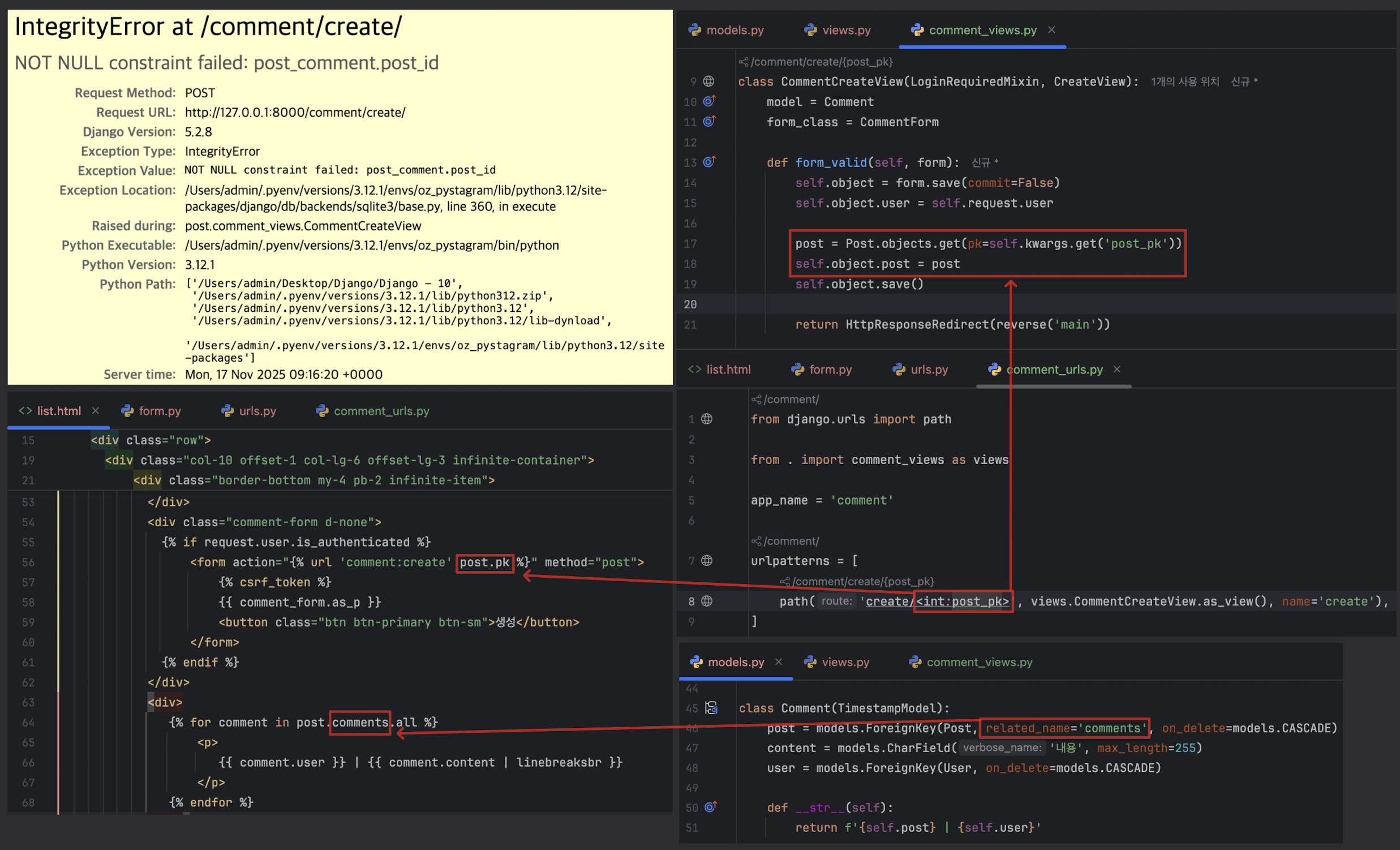
Task: Close the active comment_urls.py tab
Action: click(1117, 370)
